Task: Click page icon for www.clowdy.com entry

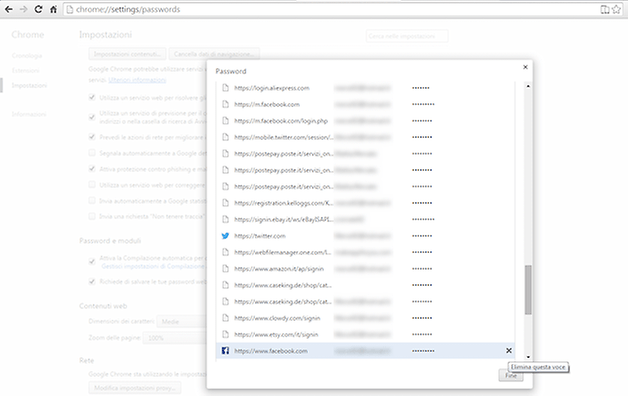Action: click(225, 318)
